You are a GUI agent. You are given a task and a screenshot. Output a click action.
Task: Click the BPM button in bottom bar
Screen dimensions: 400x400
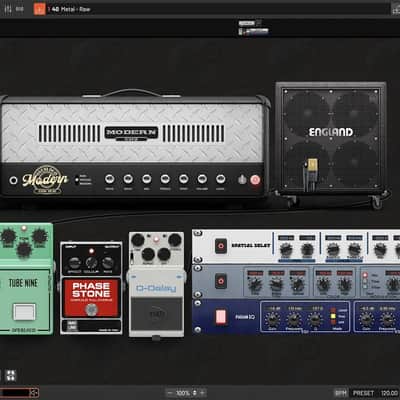tap(341, 393)
